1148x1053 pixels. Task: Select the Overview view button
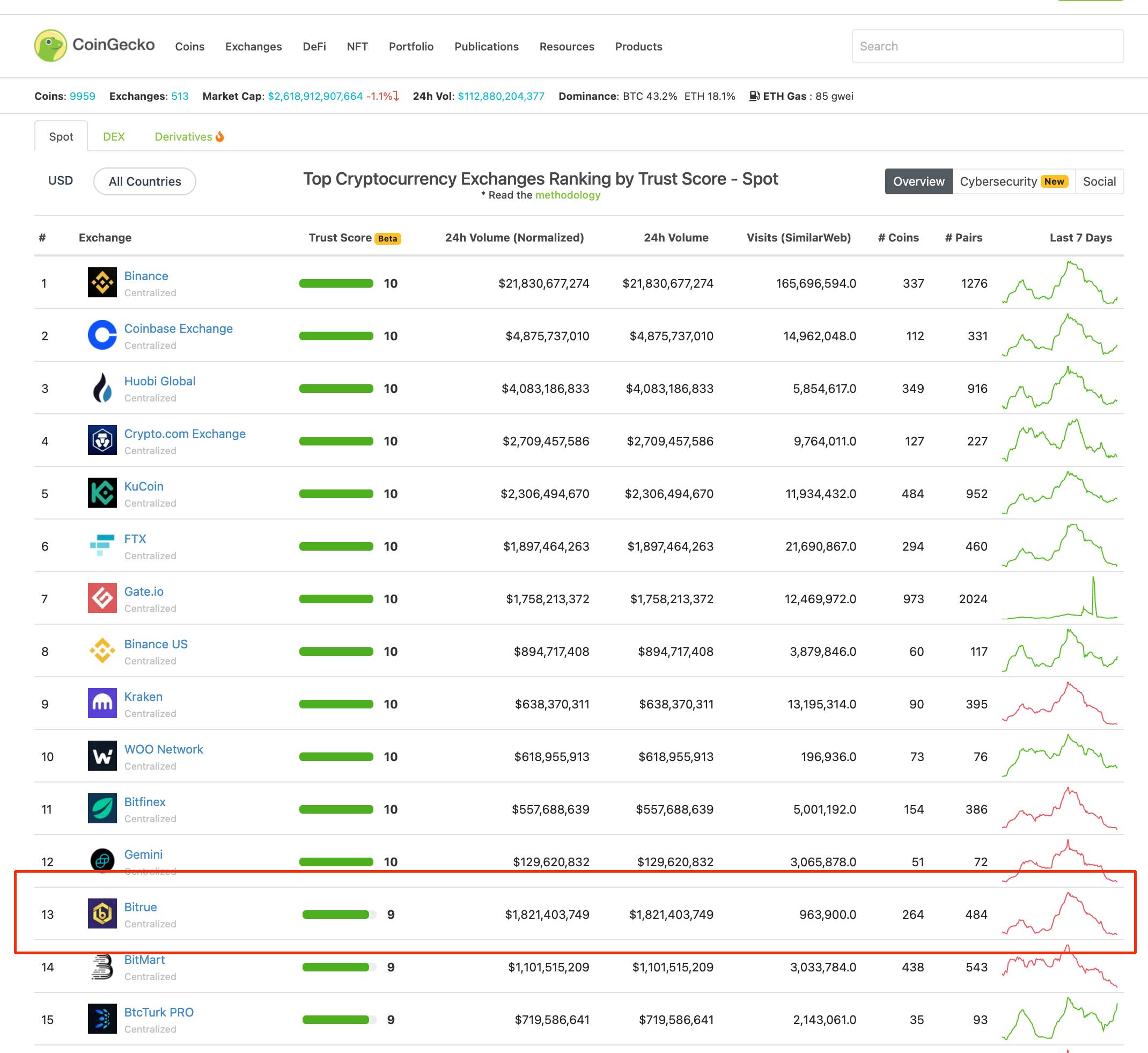(x=918, y=181)
